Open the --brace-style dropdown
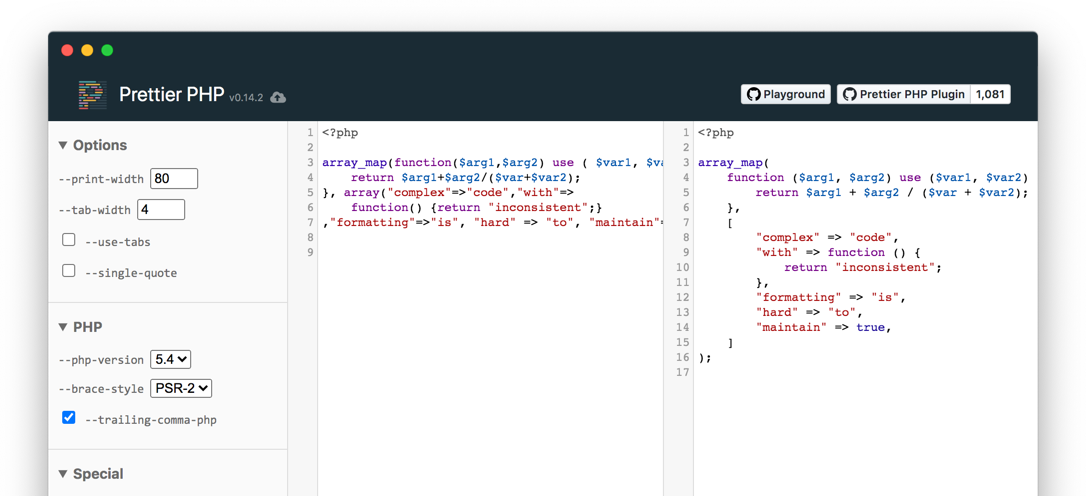The width and height of the screenshot is (1086, 496). (x=181, y=389)
